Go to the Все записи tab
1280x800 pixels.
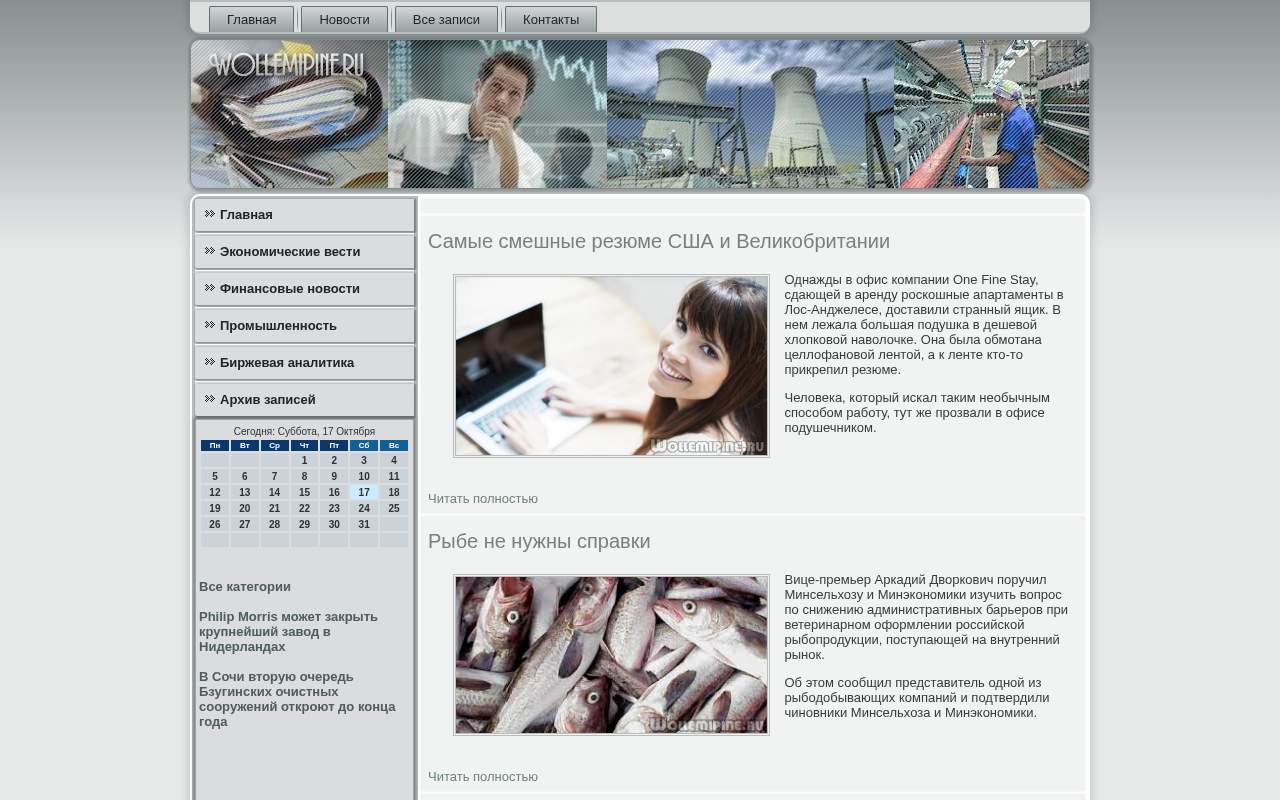click(446, 19)
